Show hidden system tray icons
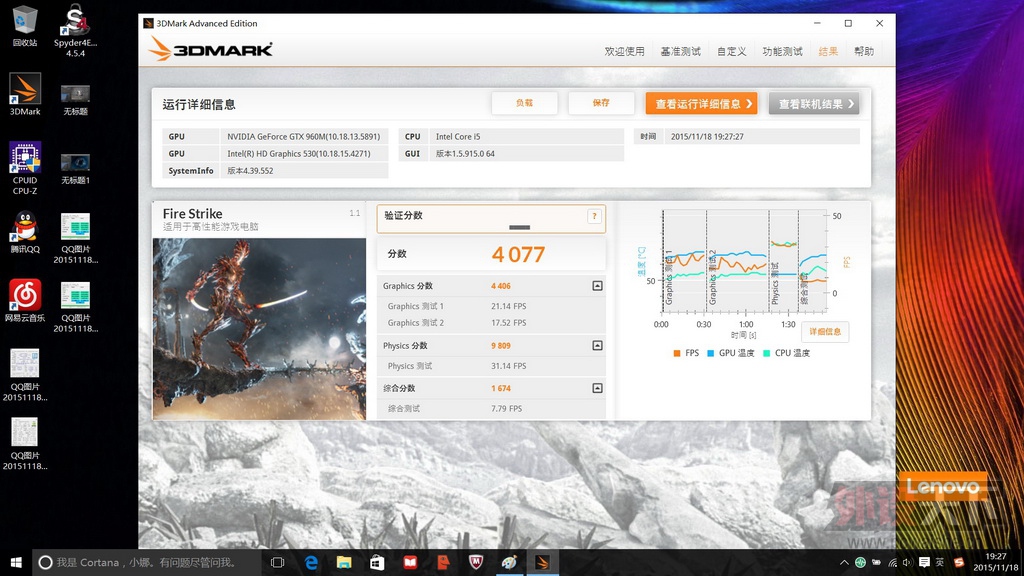The image size is (1024, 576). tap(844, 562)
